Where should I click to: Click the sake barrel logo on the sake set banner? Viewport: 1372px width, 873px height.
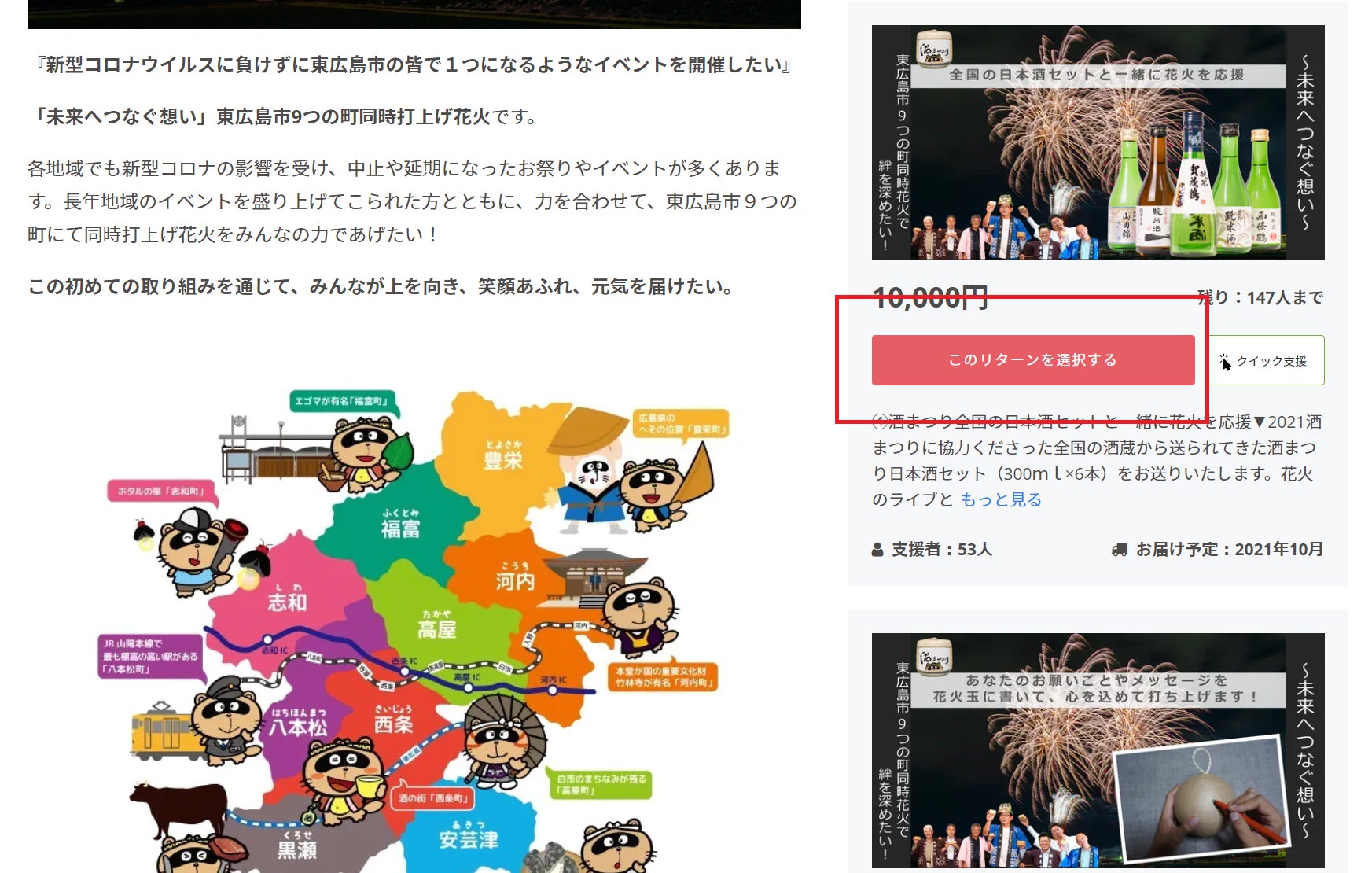point(934,48)
